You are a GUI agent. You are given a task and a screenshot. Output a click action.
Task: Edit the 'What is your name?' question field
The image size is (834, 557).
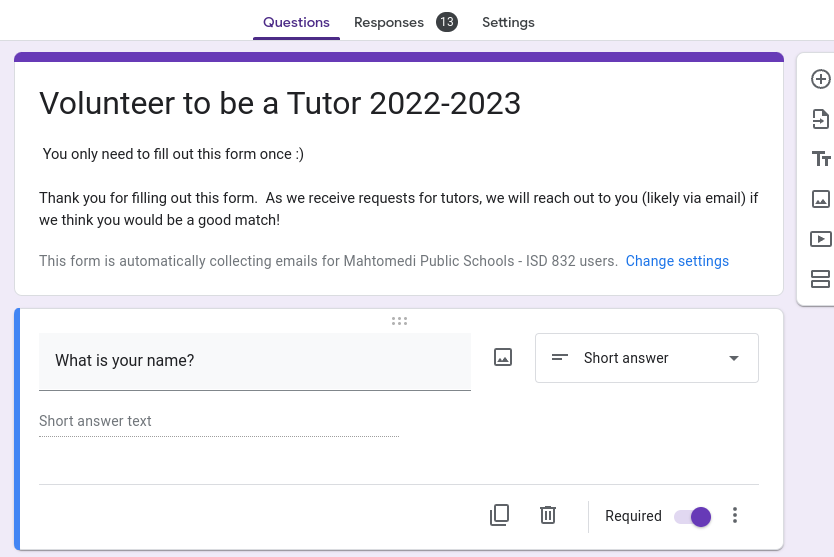point(254,360)
